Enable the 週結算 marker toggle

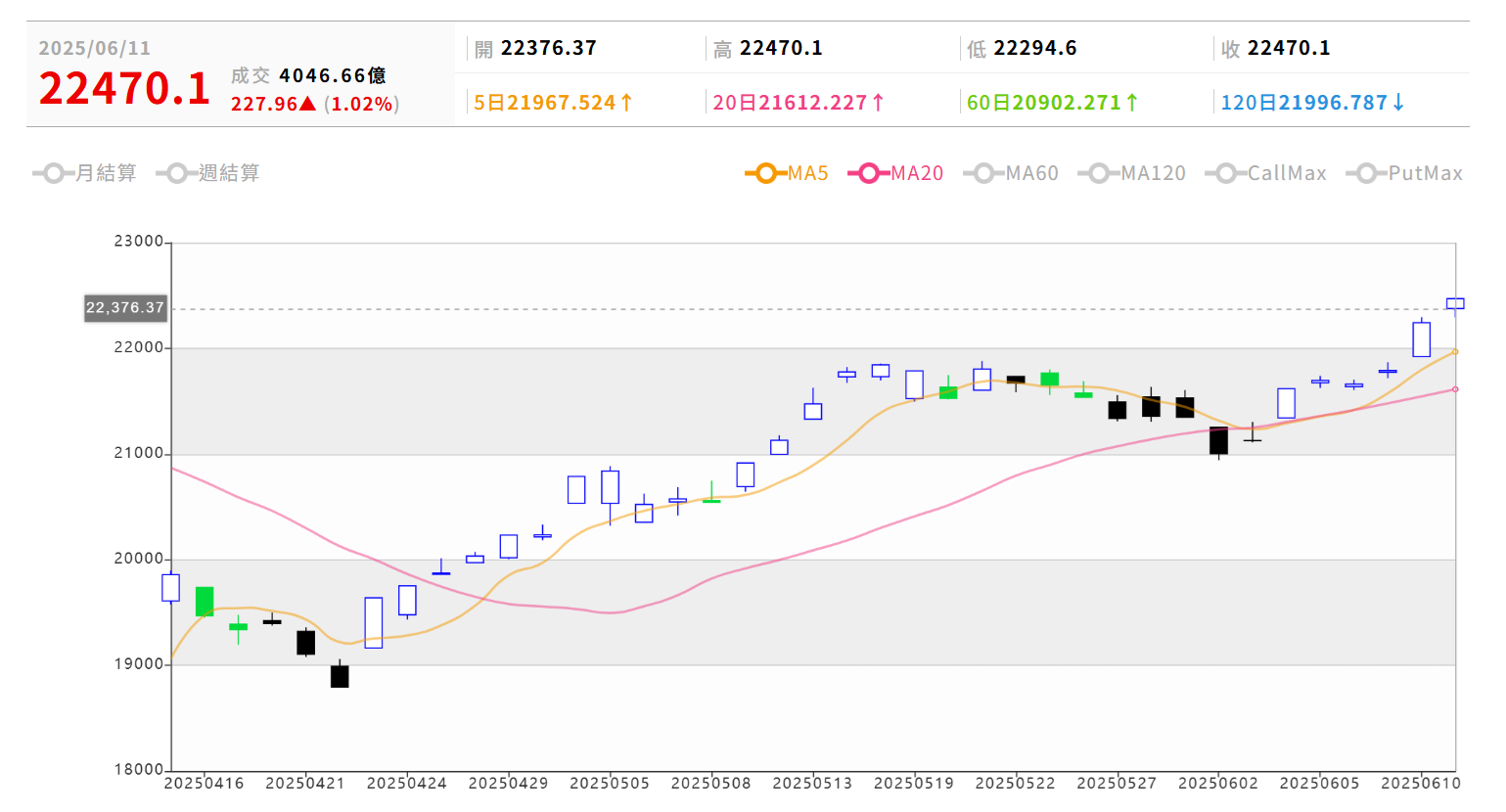[x=207, y=173]
